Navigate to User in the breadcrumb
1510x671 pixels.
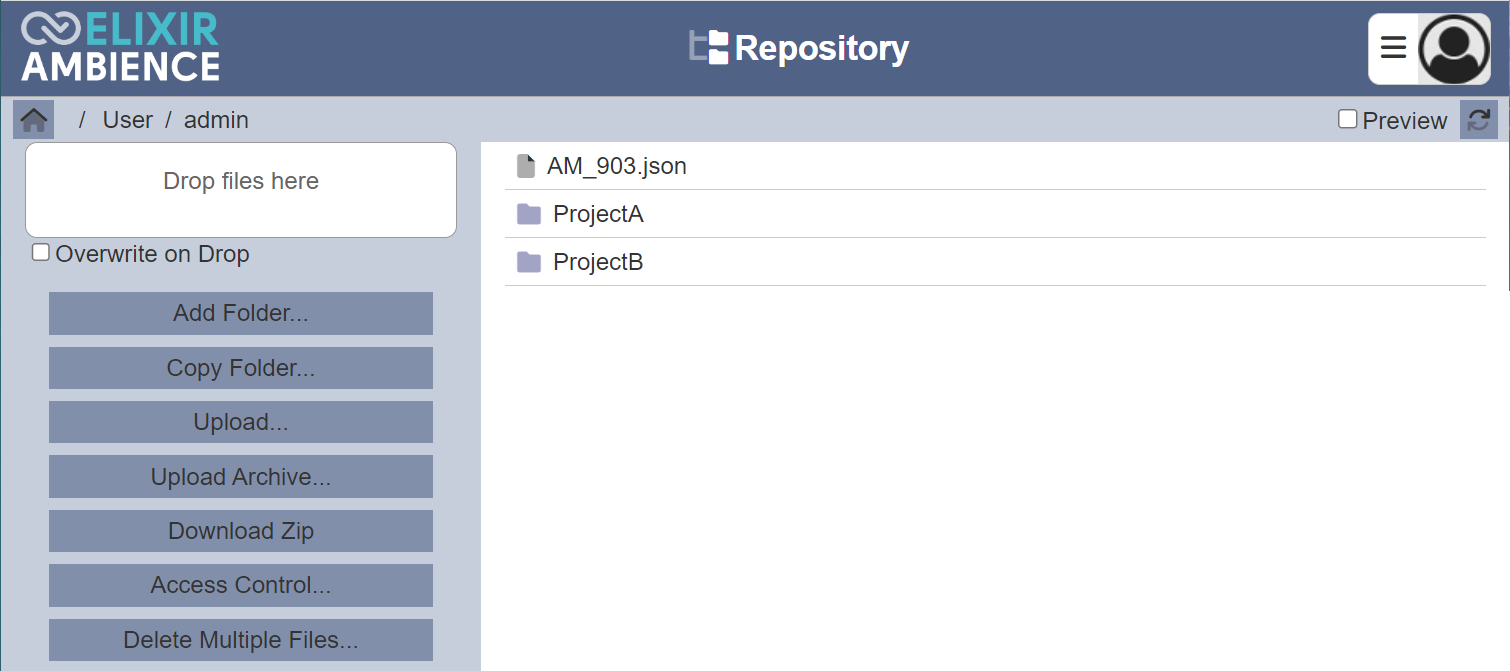pos(128,120)
